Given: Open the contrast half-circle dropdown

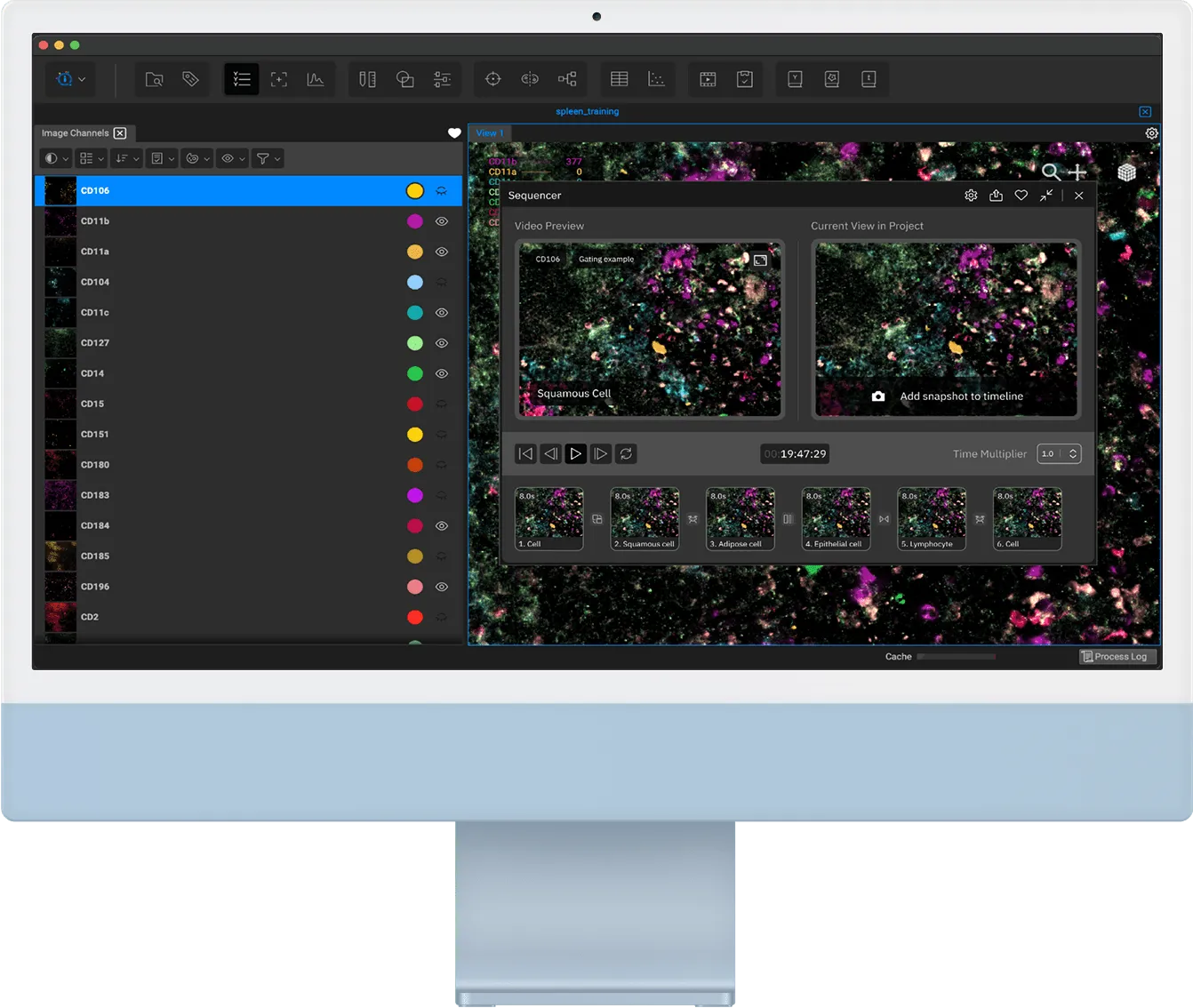Looking at the screenshot, I should [x=56, y=158].
